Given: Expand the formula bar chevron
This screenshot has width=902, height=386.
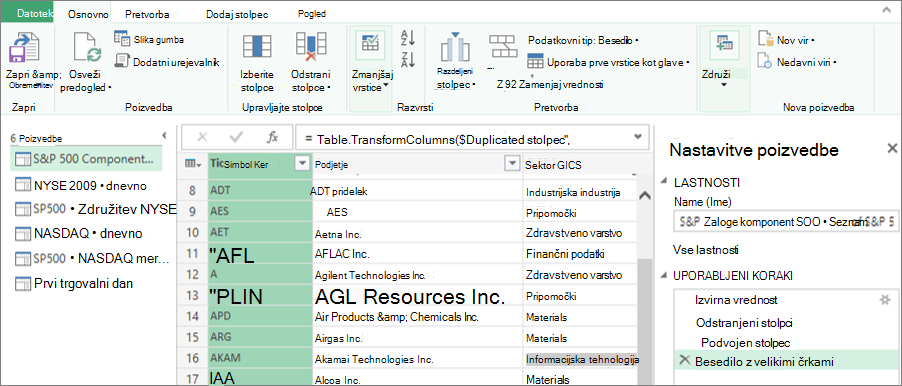Looking at the screenshot, I should (x=637, y=137).
